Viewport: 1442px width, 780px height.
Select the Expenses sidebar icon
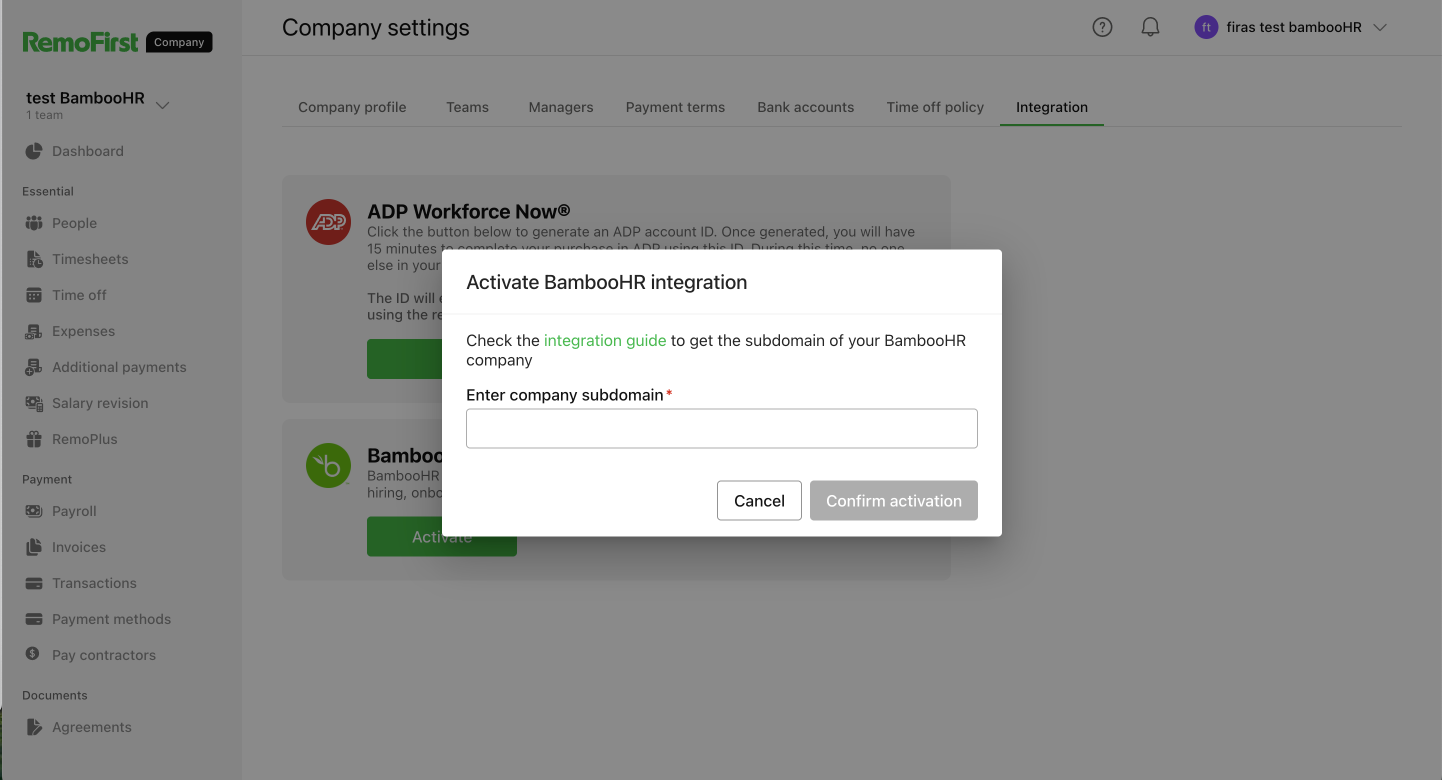tap(34, 331)
